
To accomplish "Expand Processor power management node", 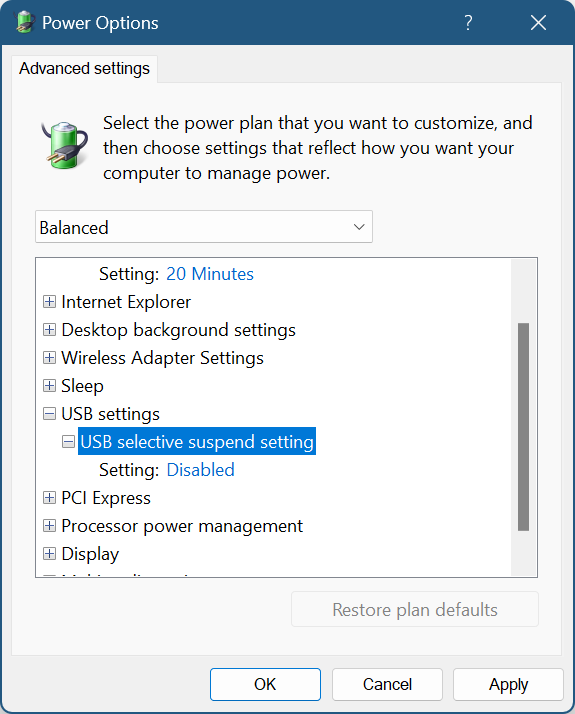I will 49,526.
